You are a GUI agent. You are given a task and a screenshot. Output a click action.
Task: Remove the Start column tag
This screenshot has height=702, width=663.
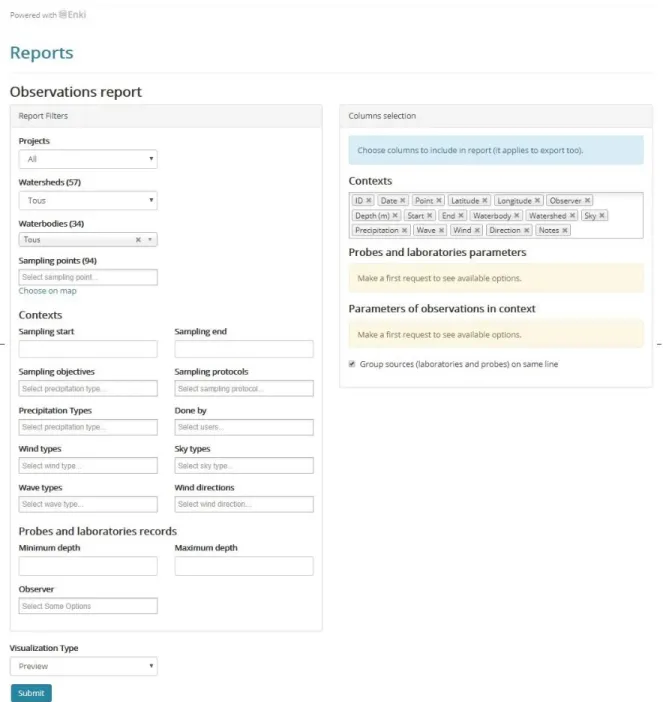pyautogui.click(x=429, y=215)
